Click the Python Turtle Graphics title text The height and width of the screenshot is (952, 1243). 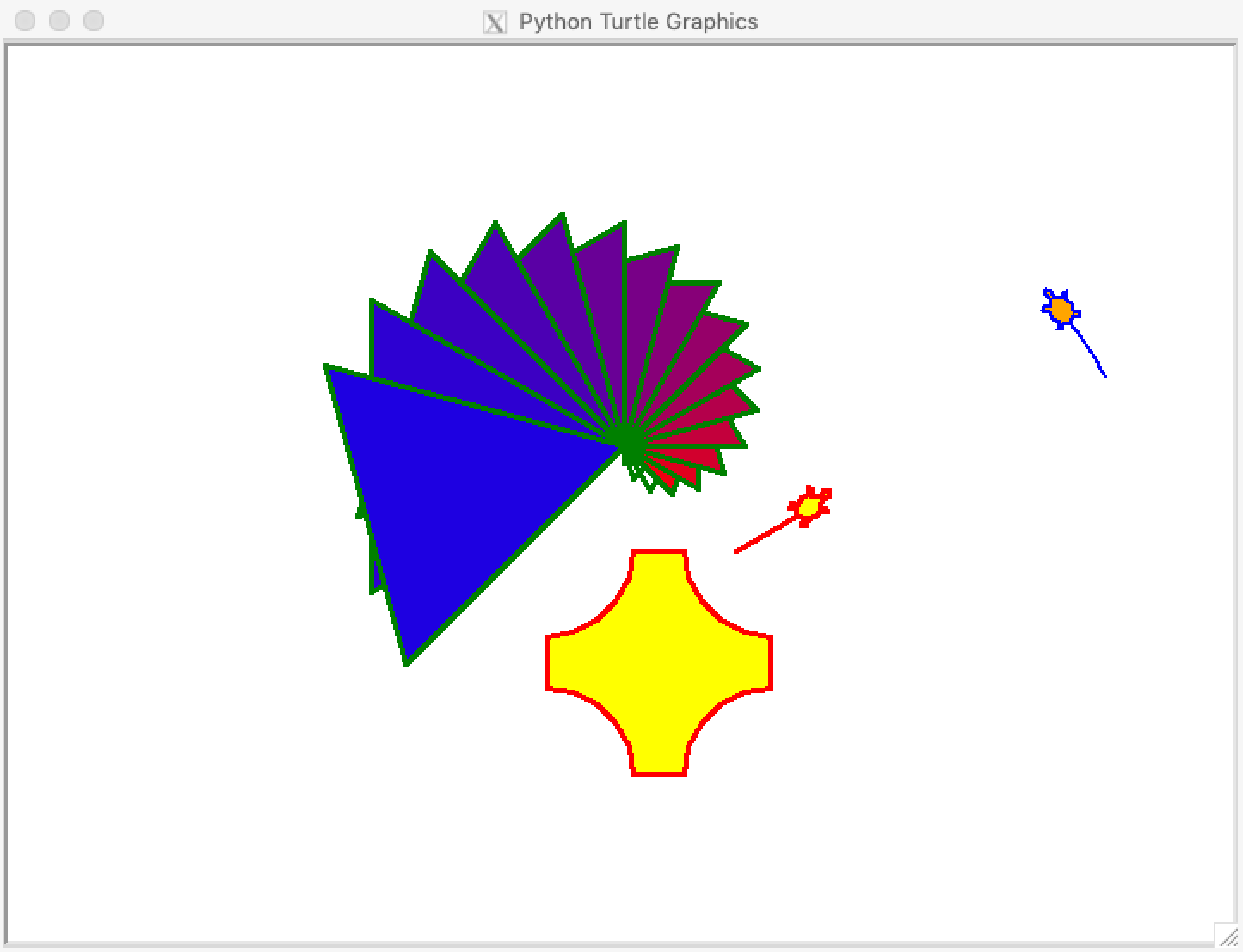[638, 21]
